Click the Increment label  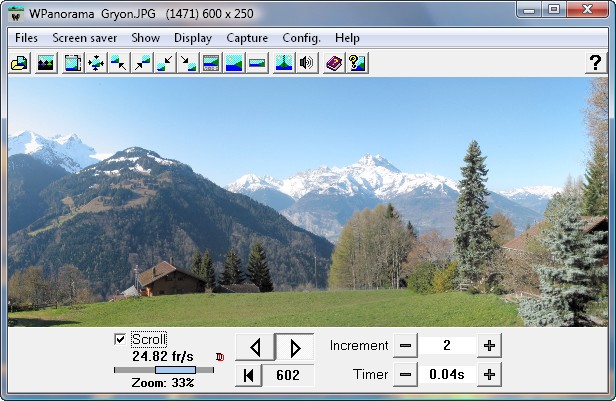tap(359, 346)
